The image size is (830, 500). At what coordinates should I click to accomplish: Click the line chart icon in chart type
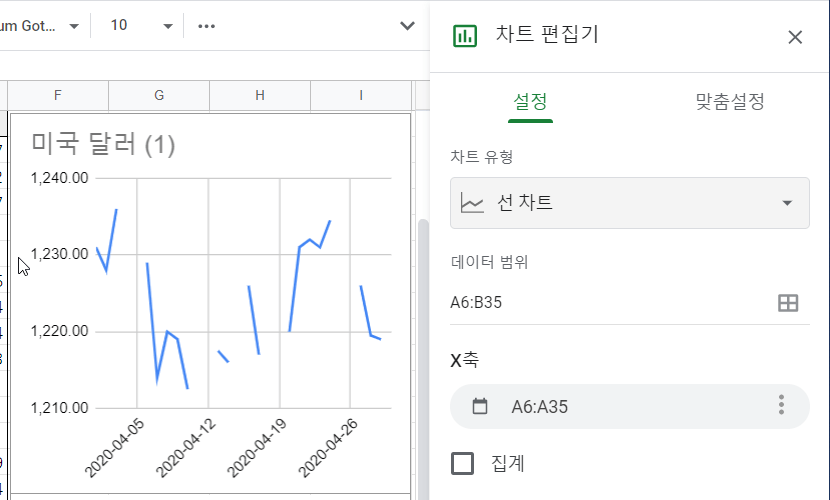click(472, 203)
